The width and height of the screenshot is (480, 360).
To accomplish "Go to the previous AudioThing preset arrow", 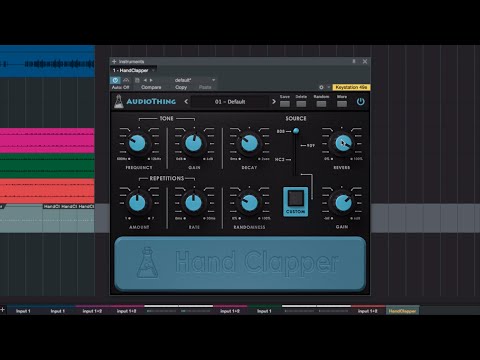I will tap(186, 101).
